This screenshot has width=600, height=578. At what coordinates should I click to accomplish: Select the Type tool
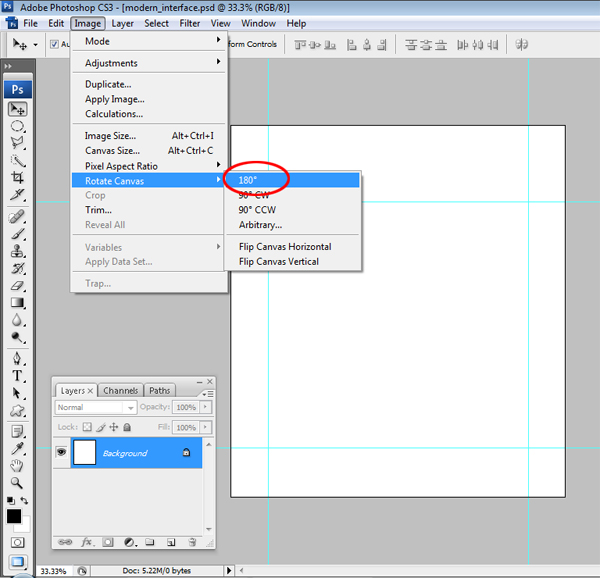click(x=17, y=376)
